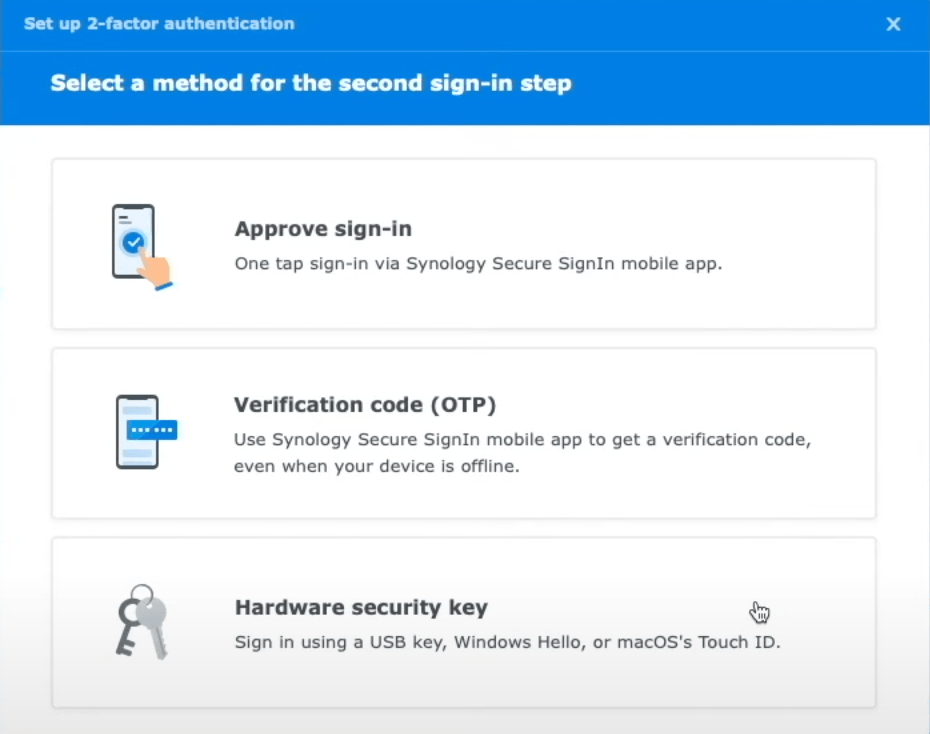Close the 2-factor authentication dialog
Screen dimensions: 930x734
point(893,24)
